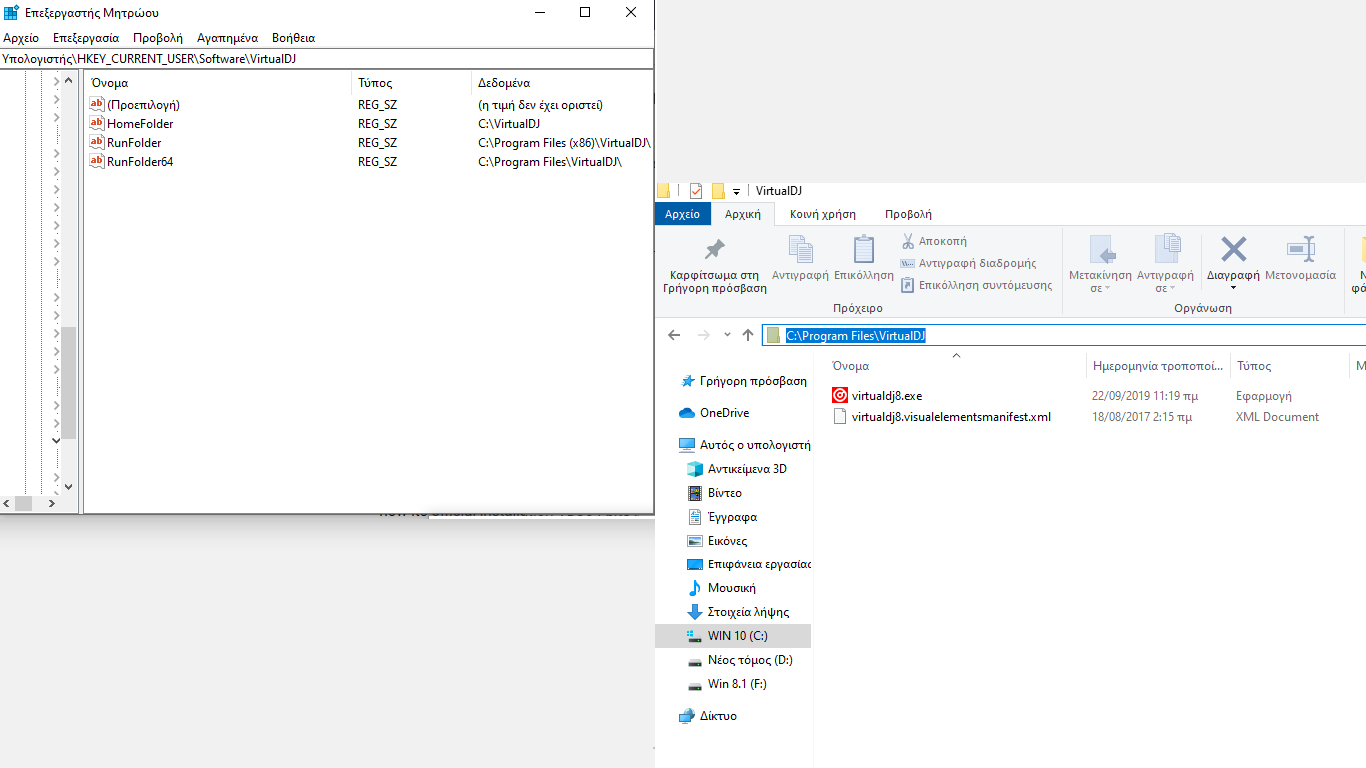This screenshot has height=768, width=1366.
Task: Click Ημερομηνία τροποποίησης column header
Action: (1158, 366)
